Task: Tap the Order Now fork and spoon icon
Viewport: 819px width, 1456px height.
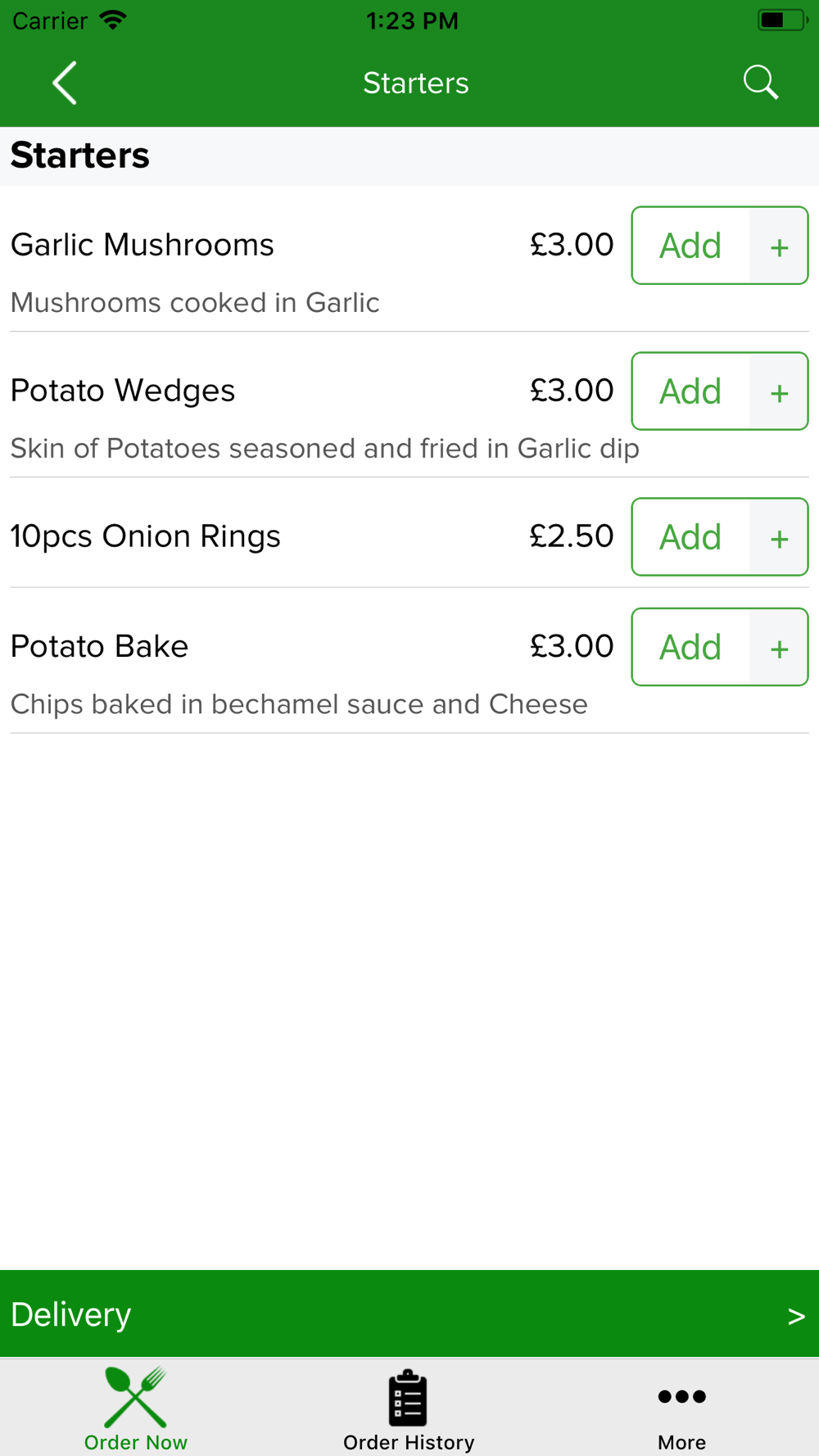Action: 136,1397
